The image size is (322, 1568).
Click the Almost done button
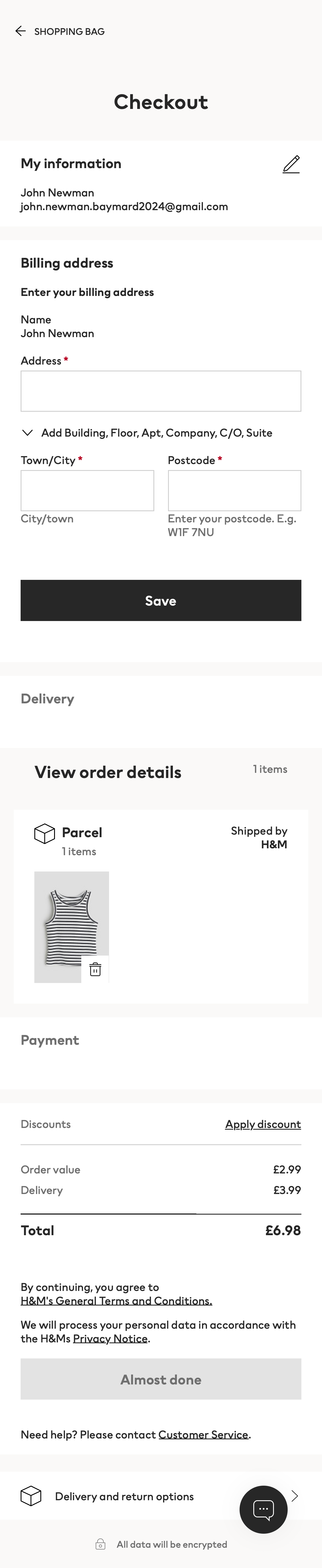click(161, 1379)
